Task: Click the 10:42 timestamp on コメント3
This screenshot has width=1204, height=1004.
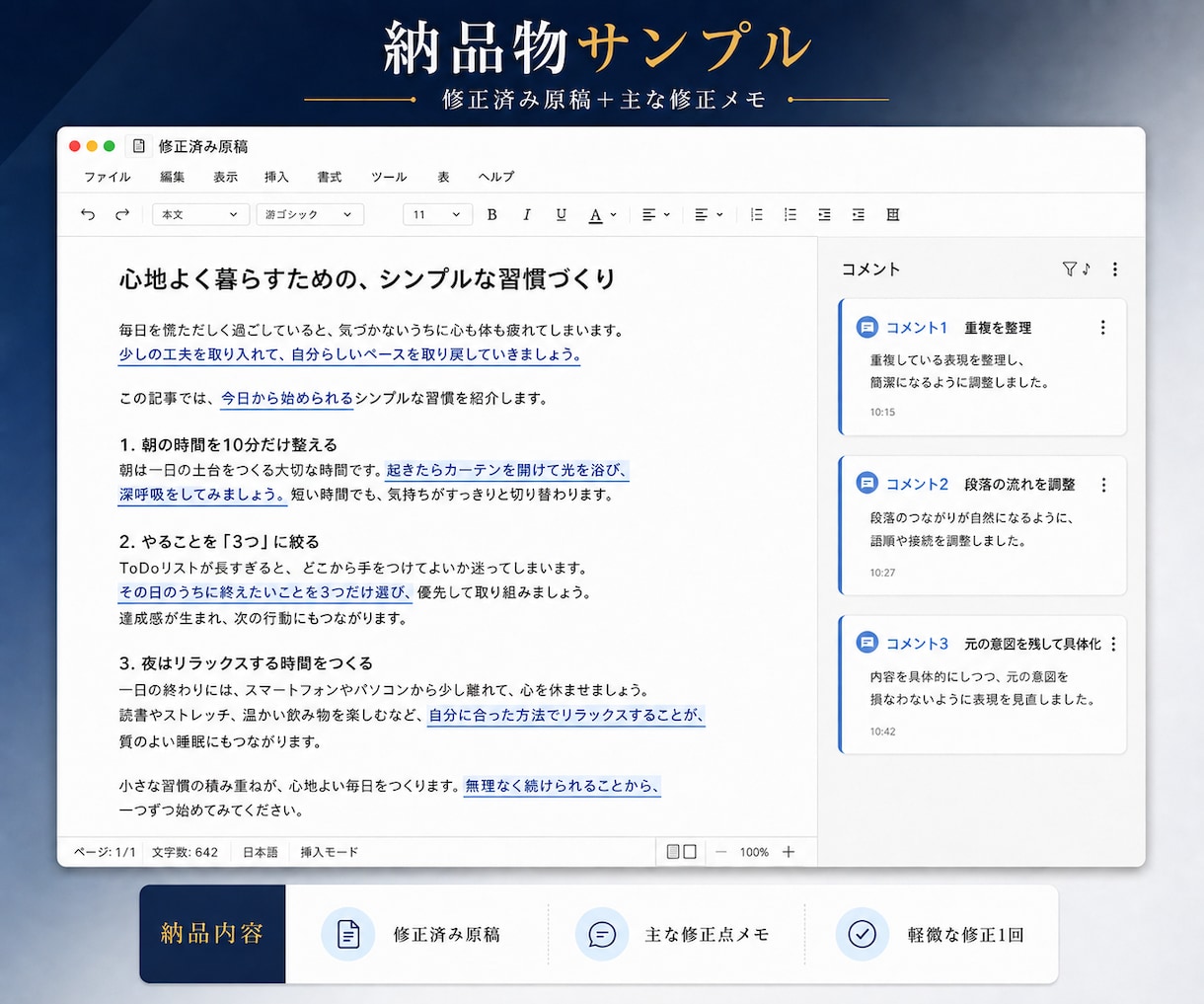Action: tap(882, 732)
